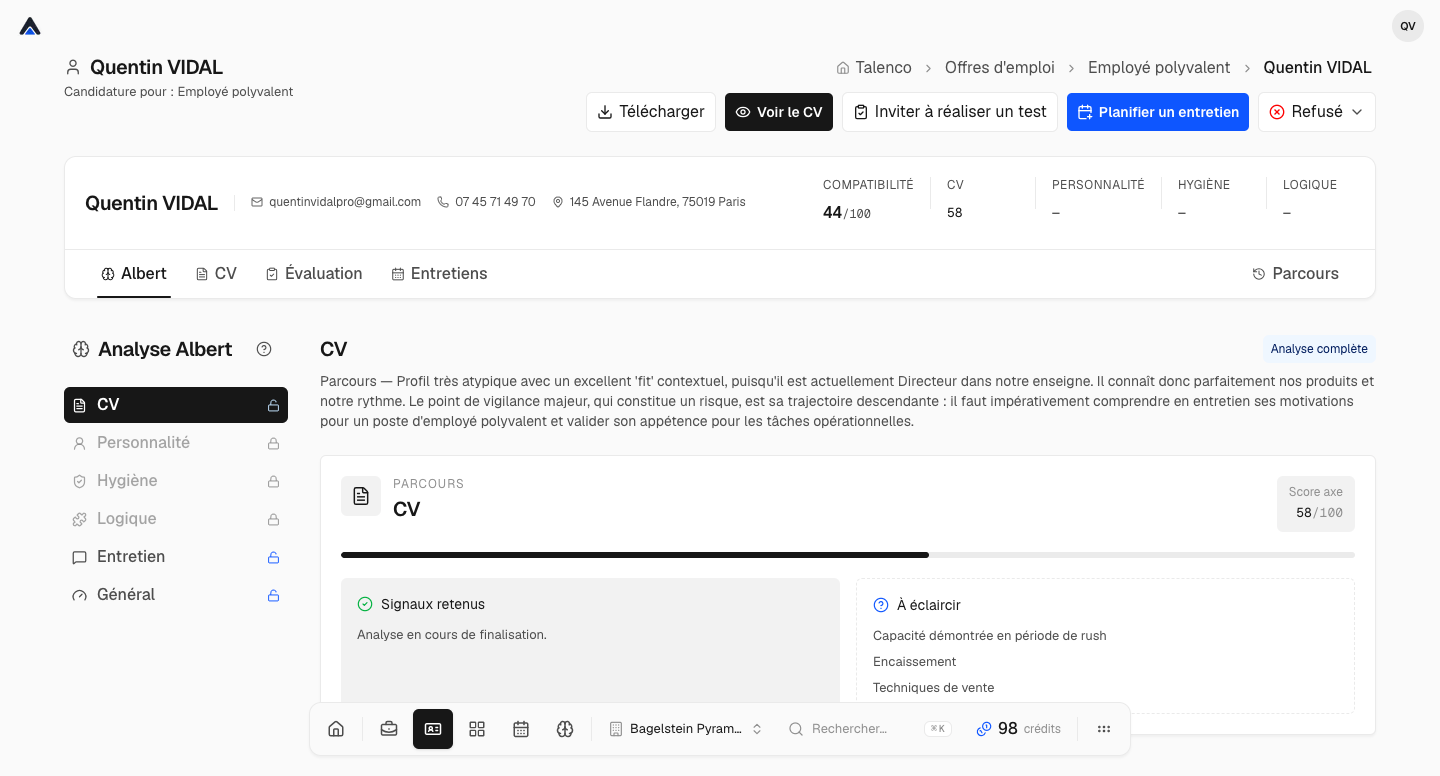Select Personnalité in the analysis sidebar
The height and width of the screenshot is (776, 1440).
tap(176, 443)
